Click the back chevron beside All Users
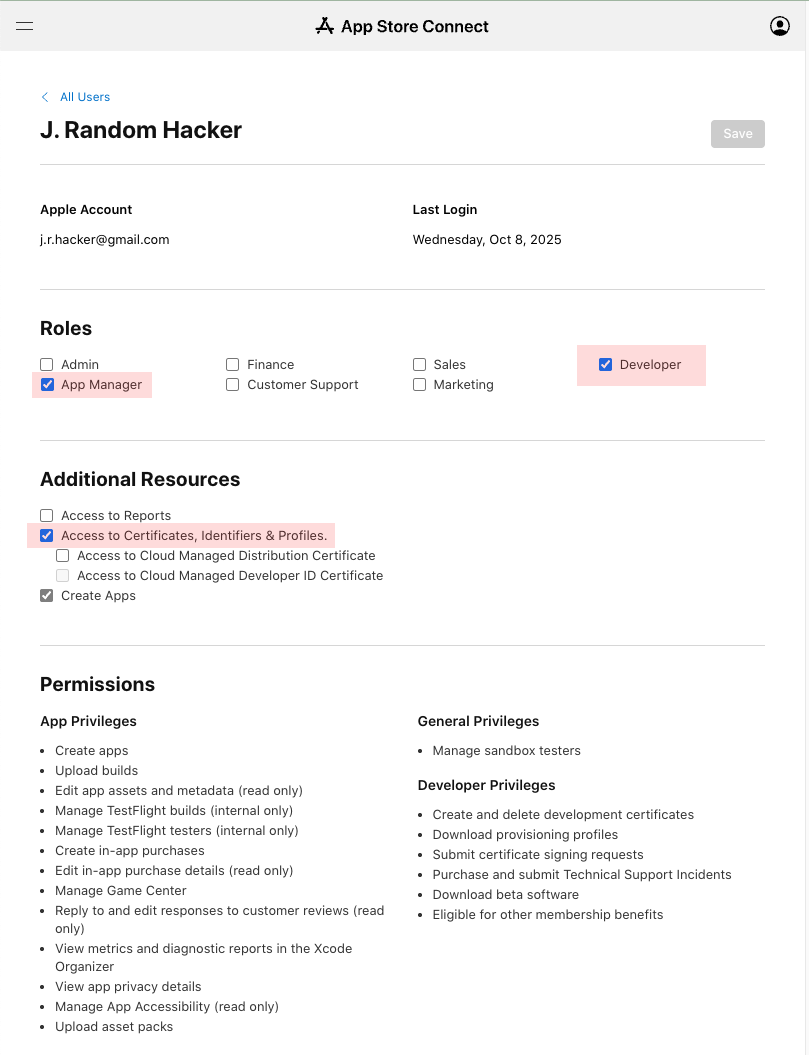Image resolution: width=809 pixels, height=1055 pixels. (x=45, y=97)
